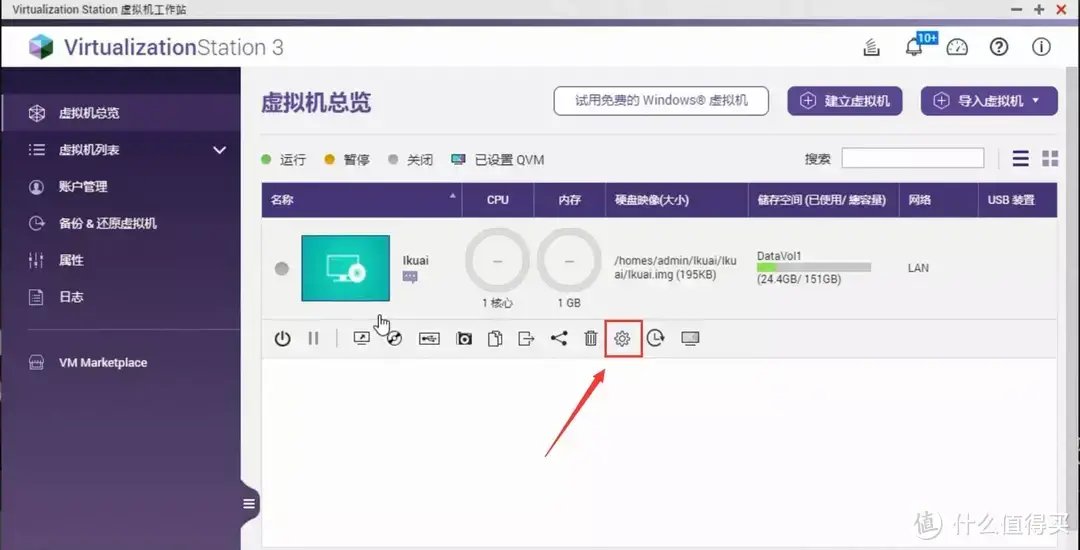Click the 关闭 grey legend item

[411, 160]
